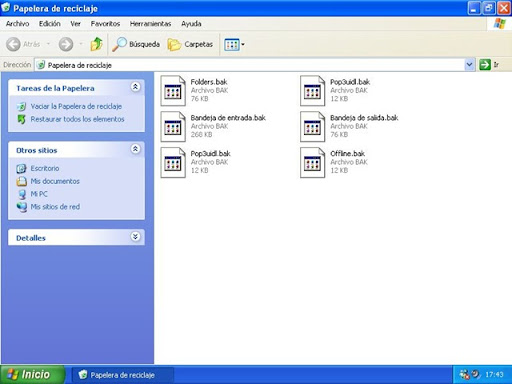Click the 17:43 taskbar clock
512x384 pixels.
coord(494,375)
